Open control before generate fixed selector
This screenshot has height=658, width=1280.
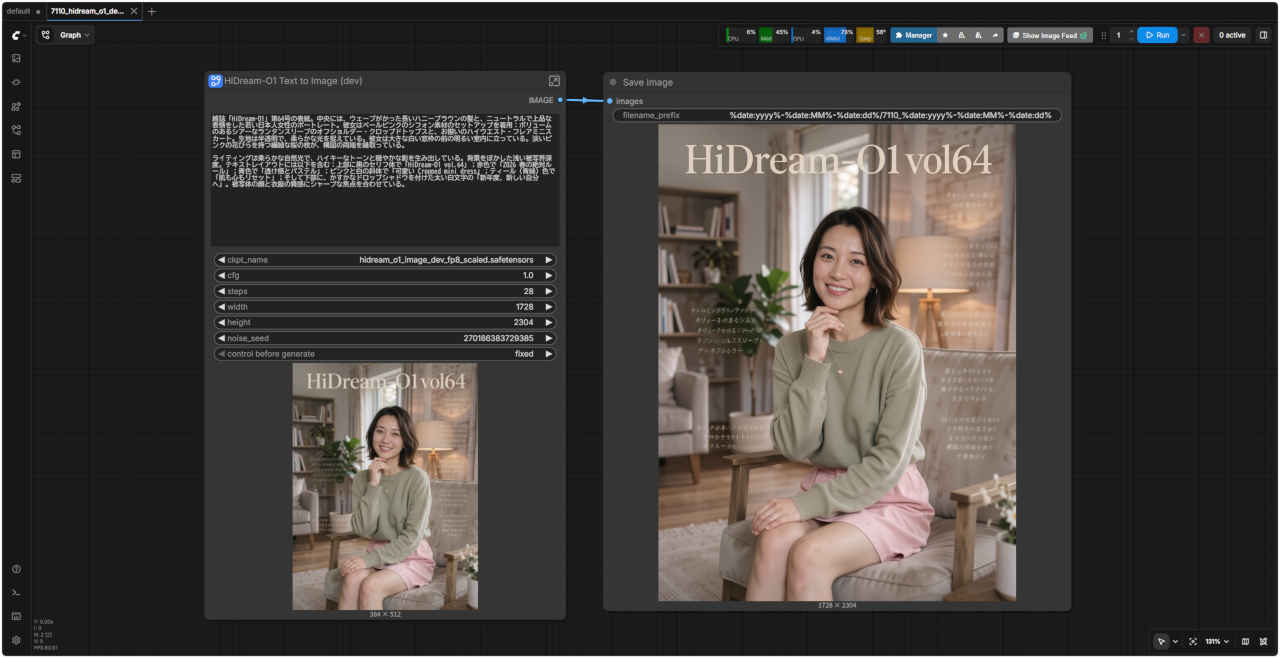(385, 354)
